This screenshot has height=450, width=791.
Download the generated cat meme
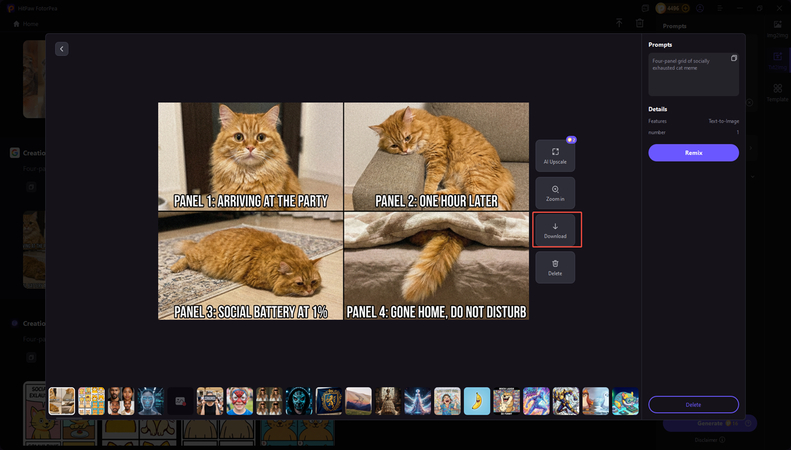[555, 230]
